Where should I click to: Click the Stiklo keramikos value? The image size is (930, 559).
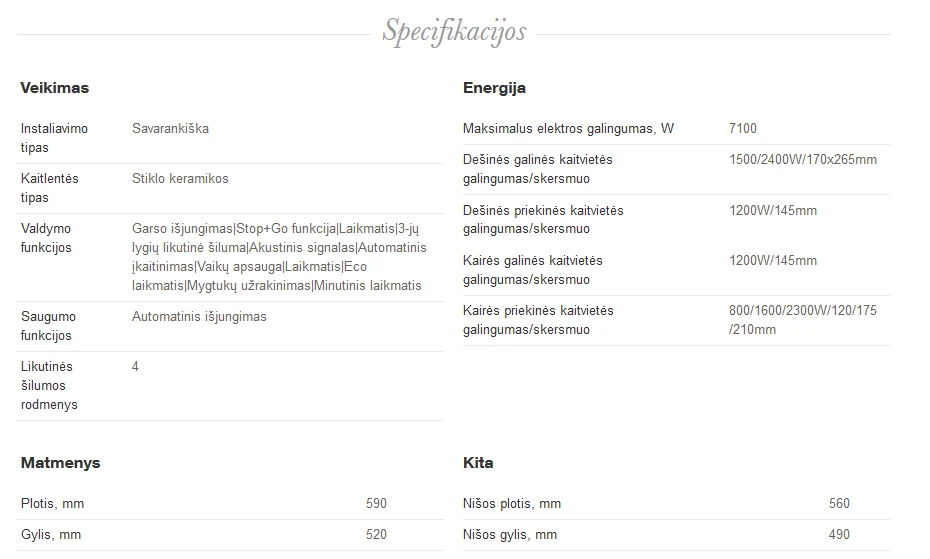(180, 178)
